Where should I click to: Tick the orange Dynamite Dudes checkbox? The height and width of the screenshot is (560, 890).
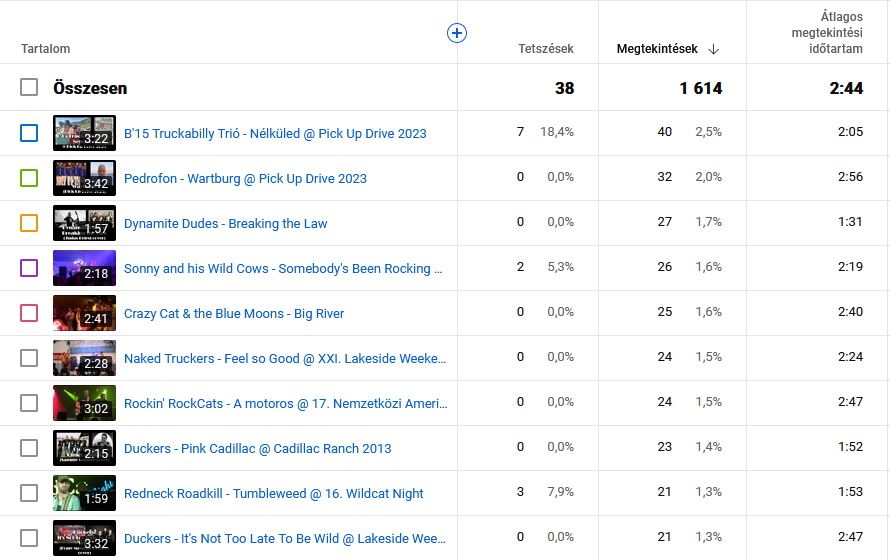click(x=29, y=223)
